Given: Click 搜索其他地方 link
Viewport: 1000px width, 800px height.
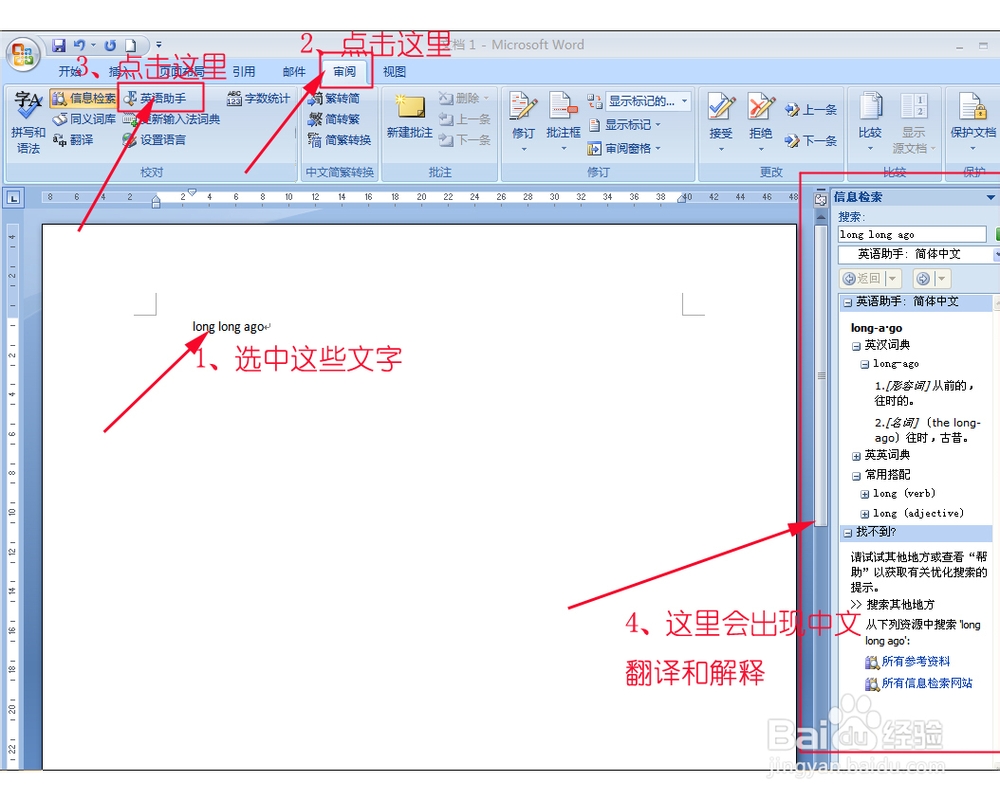Looking at the screenshot, I should [900, 604].
